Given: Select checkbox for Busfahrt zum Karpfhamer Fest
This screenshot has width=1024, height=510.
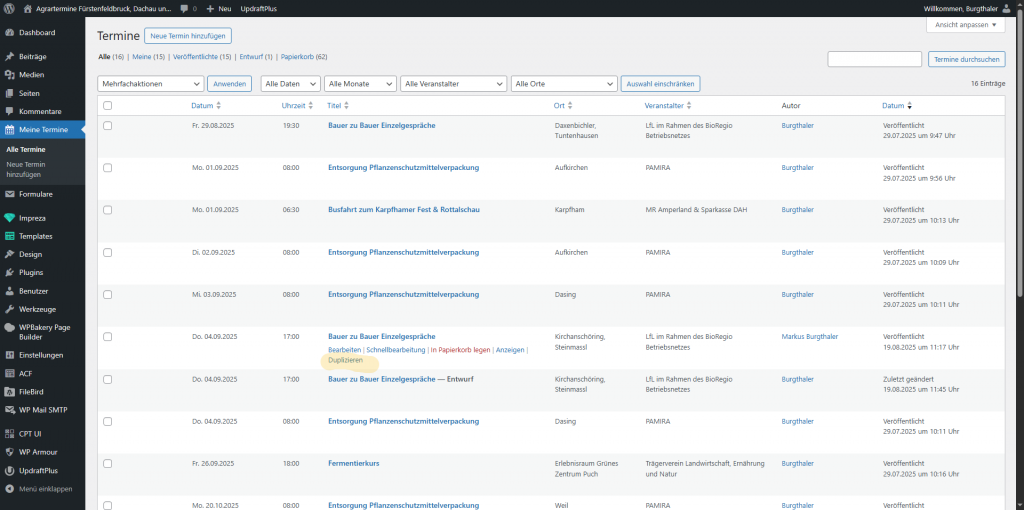Looking at the screenshot, I should [x=107, y=210].
